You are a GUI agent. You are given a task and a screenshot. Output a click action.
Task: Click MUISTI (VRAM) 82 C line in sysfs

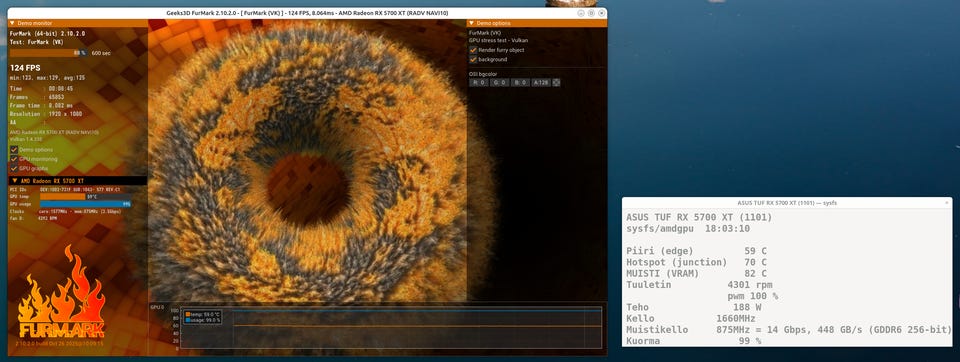pos(696,274)
